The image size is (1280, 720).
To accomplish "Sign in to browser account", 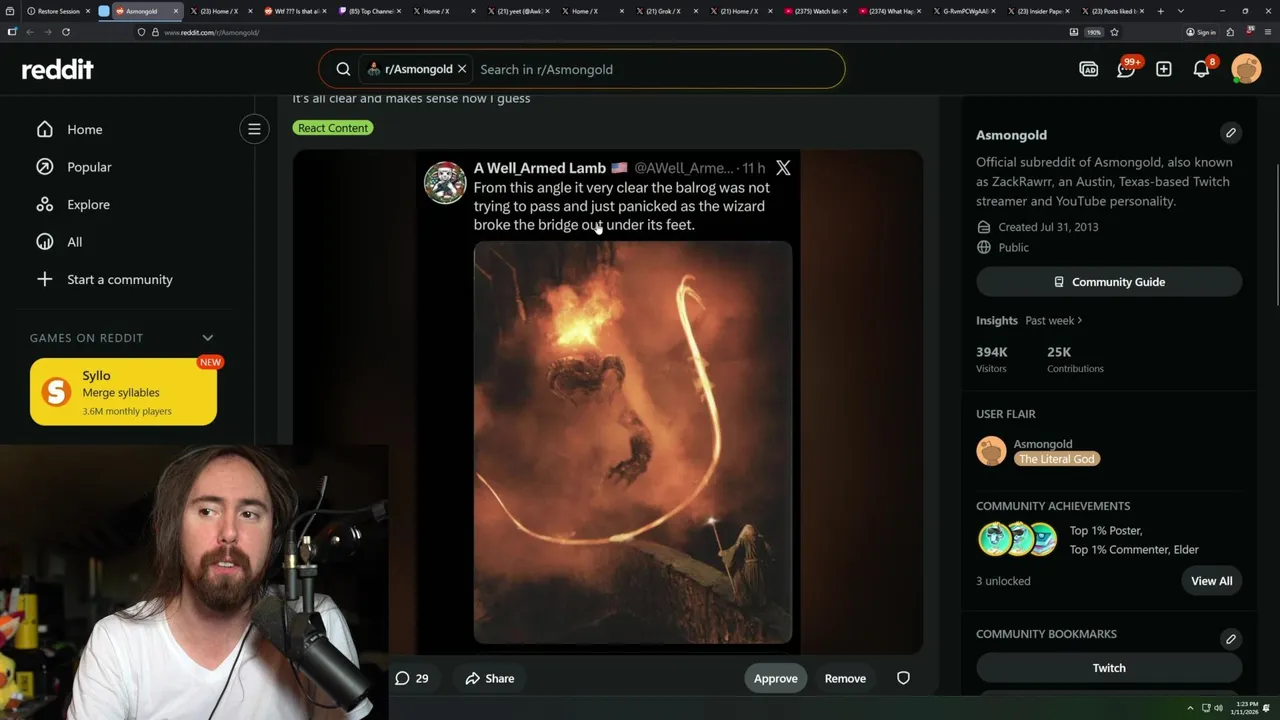I will click(x=1201, y=32).
